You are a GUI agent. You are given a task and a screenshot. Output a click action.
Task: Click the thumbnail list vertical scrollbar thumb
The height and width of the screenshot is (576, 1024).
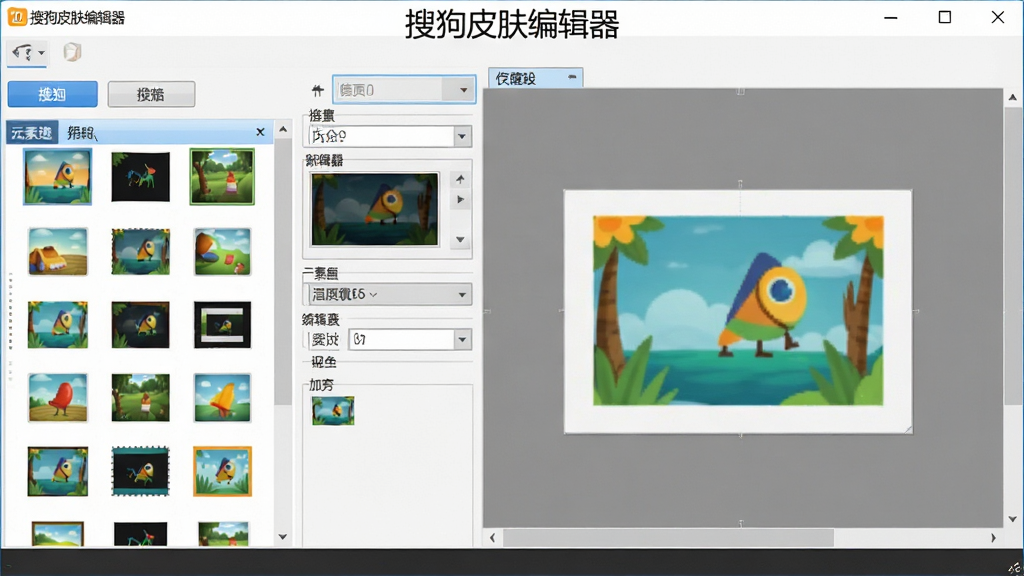[x=283, y=271]
